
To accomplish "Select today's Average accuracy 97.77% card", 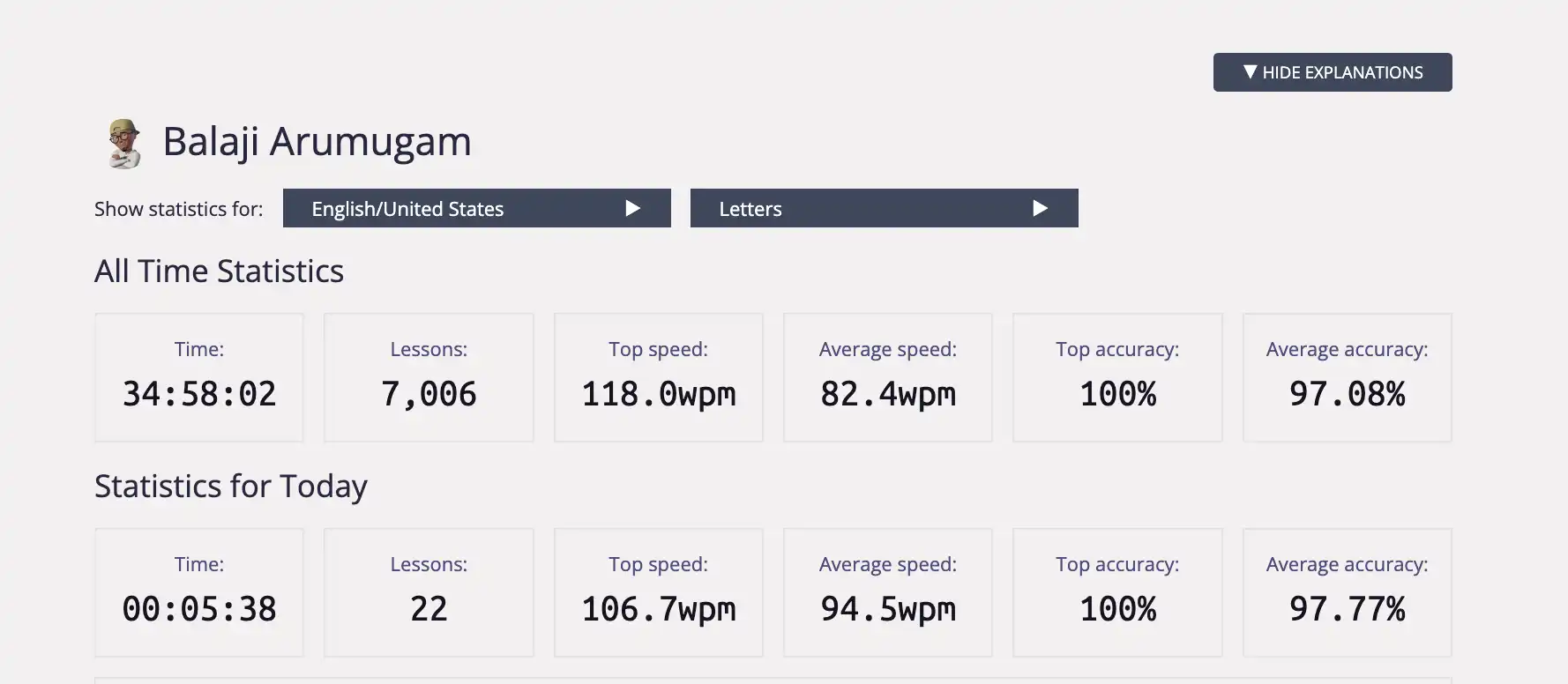I will 1348,592.
